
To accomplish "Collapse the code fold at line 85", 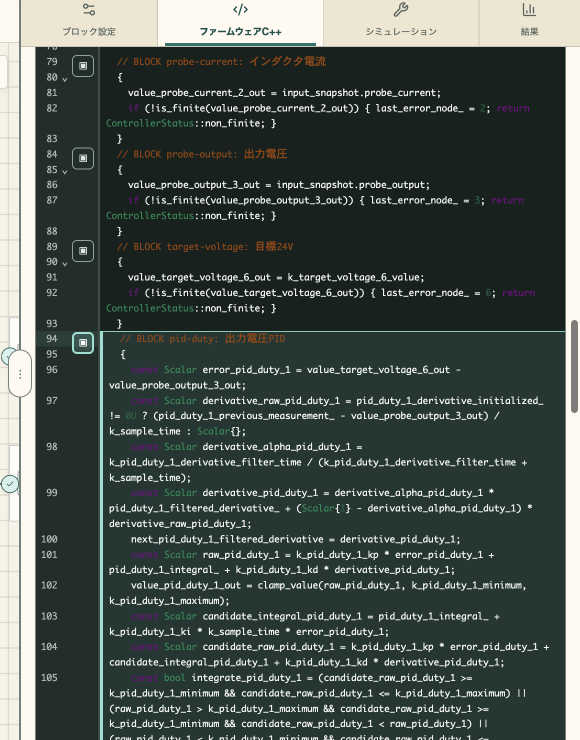I will pos(65,172).
